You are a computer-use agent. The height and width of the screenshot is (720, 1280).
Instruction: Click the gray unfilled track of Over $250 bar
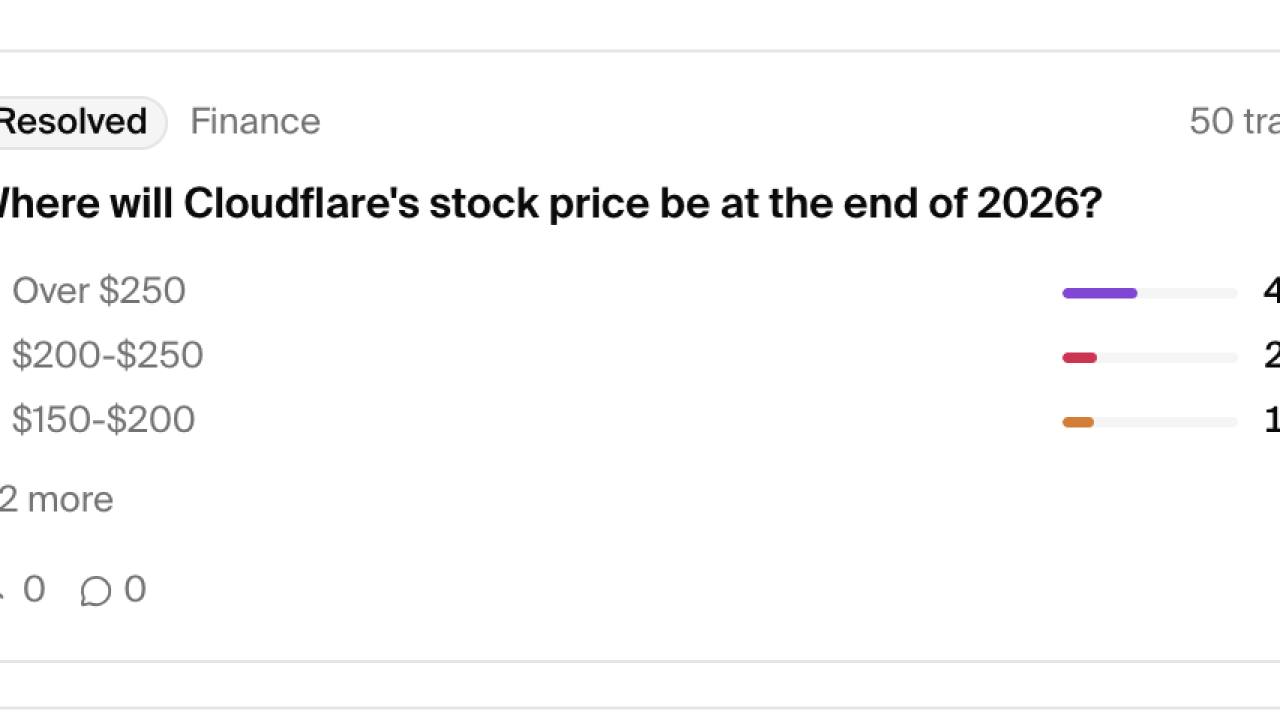coord(1188,293)
